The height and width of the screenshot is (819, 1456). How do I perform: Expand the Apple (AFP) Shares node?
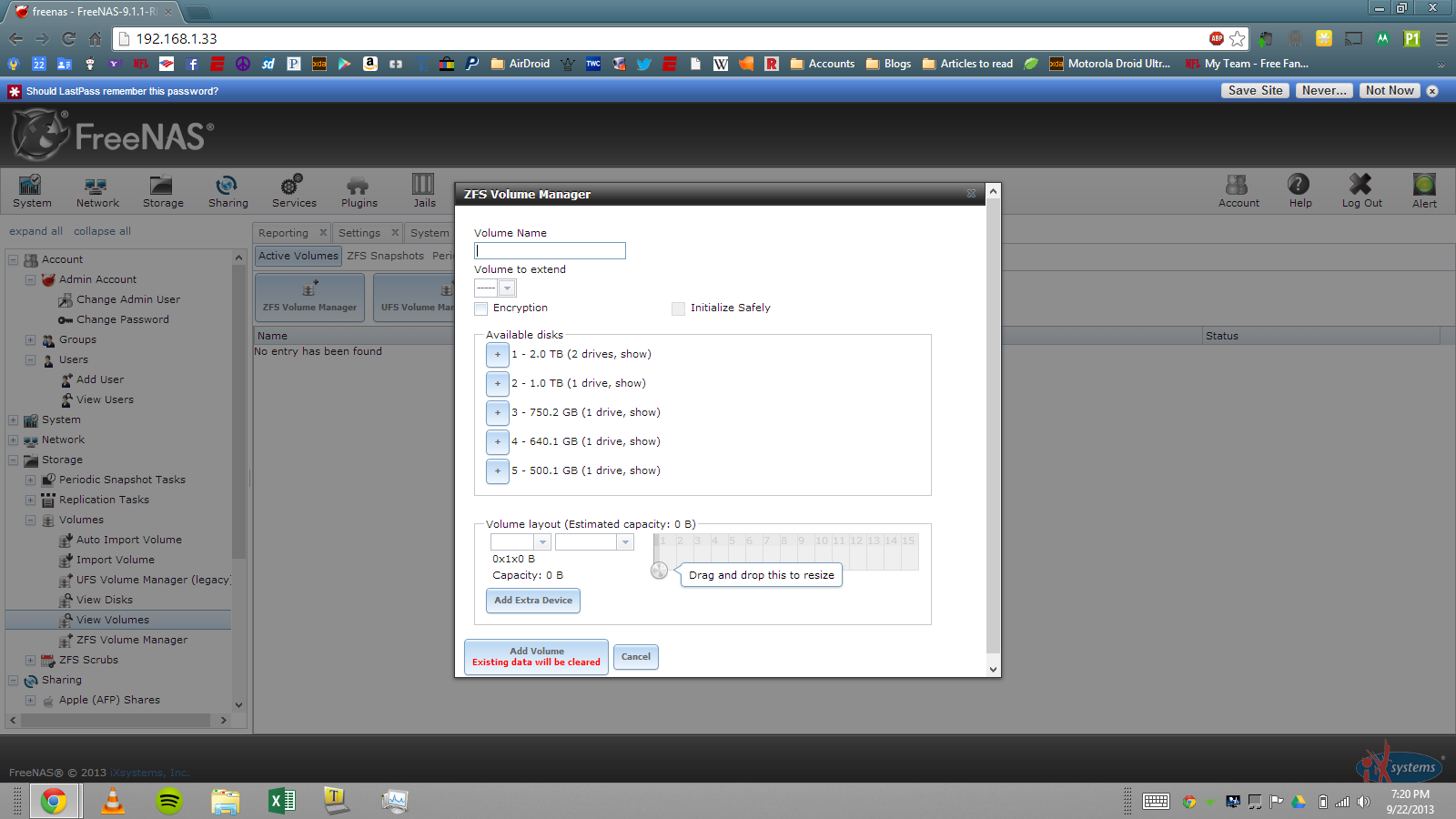click(x=30, y=701)
